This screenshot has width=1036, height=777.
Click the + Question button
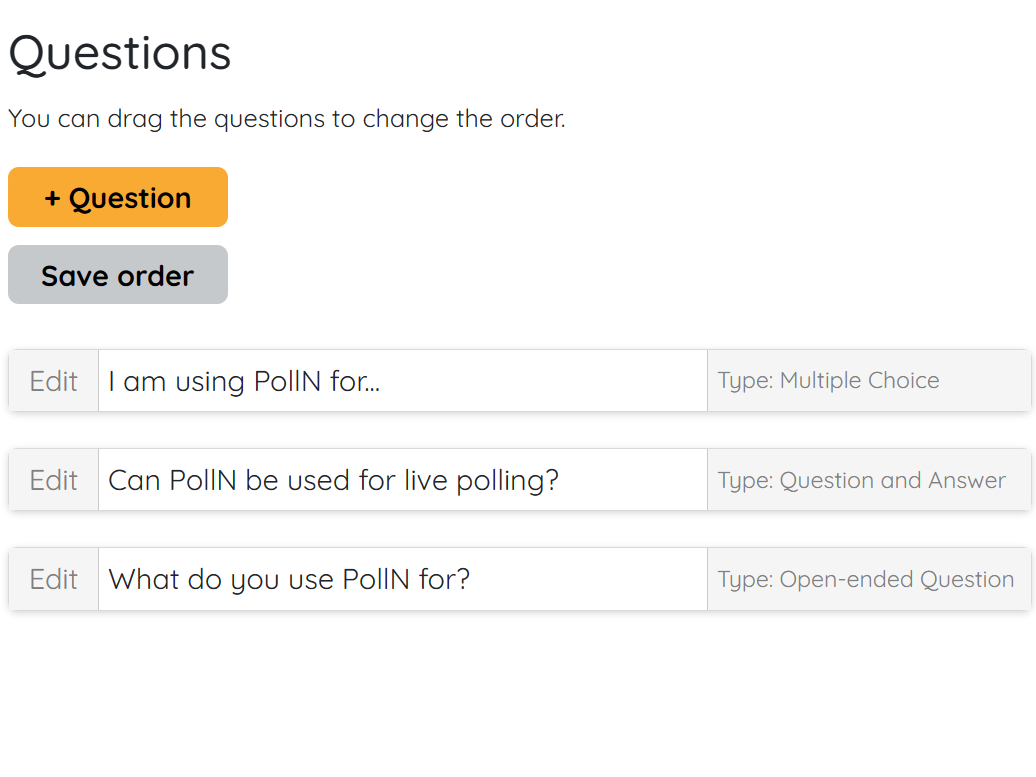click(x=117, y=197)
